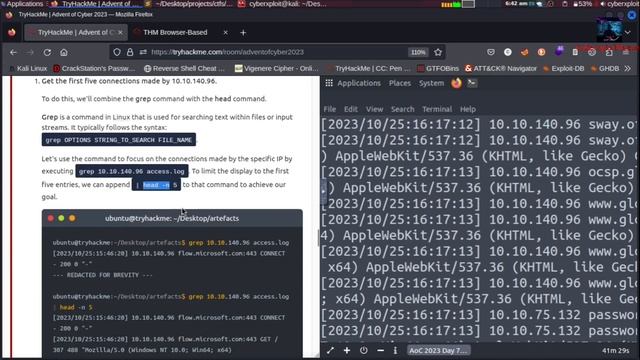
Task: Open the GHDB bookmark
Action: (x=605, y=68)
